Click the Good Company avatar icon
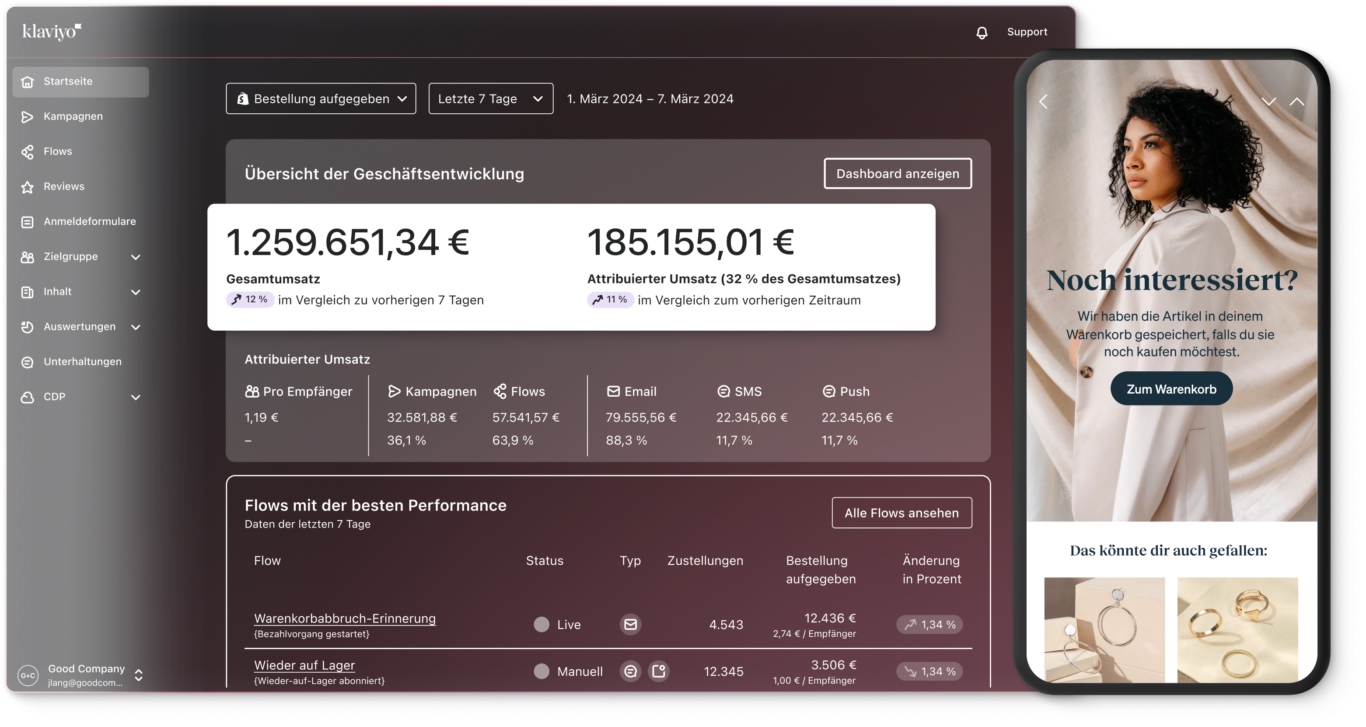 [x=28, y=675]
